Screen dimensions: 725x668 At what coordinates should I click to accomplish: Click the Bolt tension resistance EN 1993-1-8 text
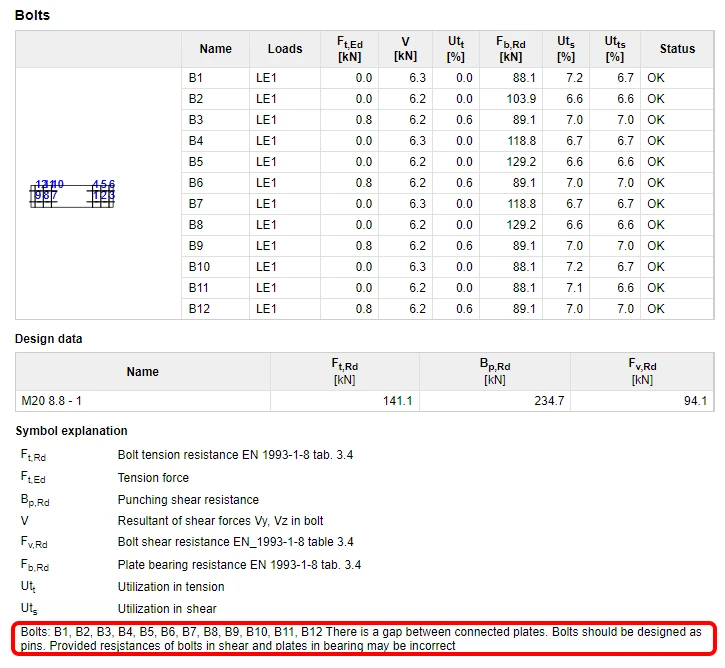235,455
